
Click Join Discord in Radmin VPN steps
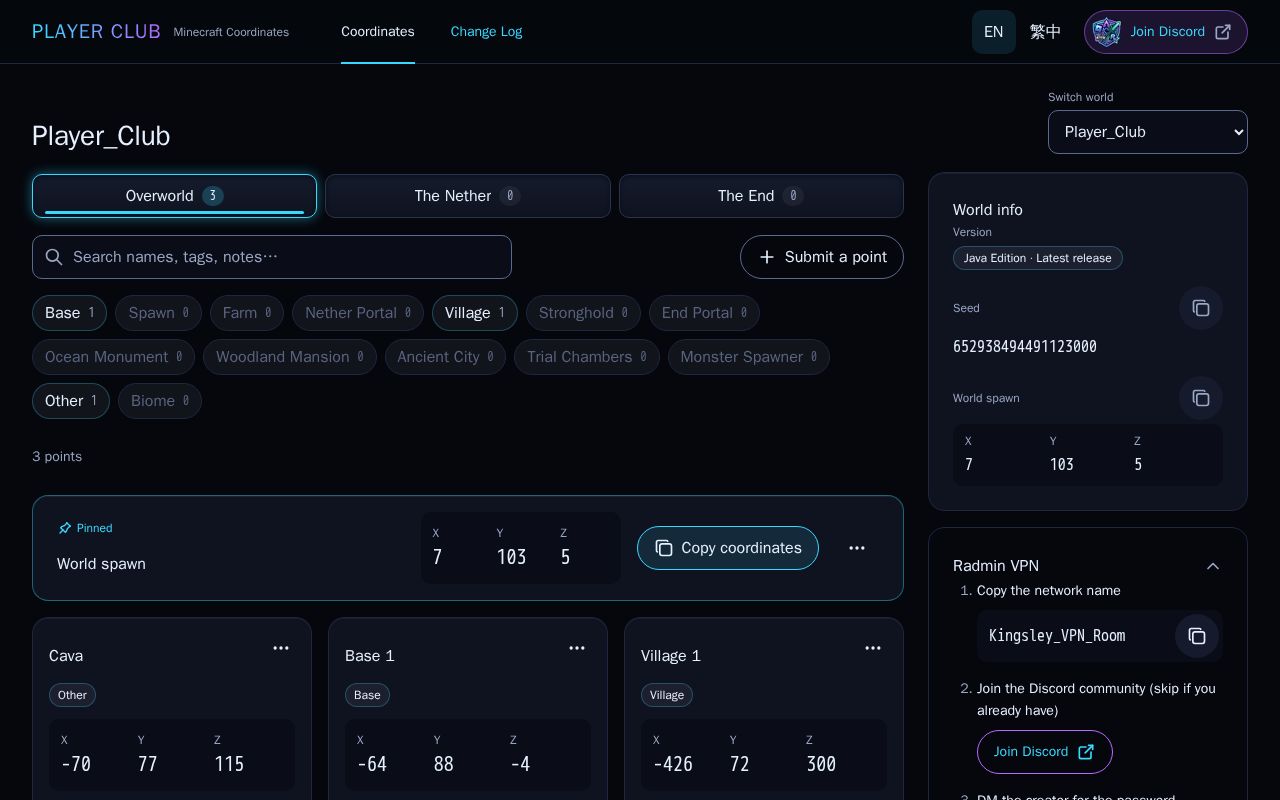1045,752
